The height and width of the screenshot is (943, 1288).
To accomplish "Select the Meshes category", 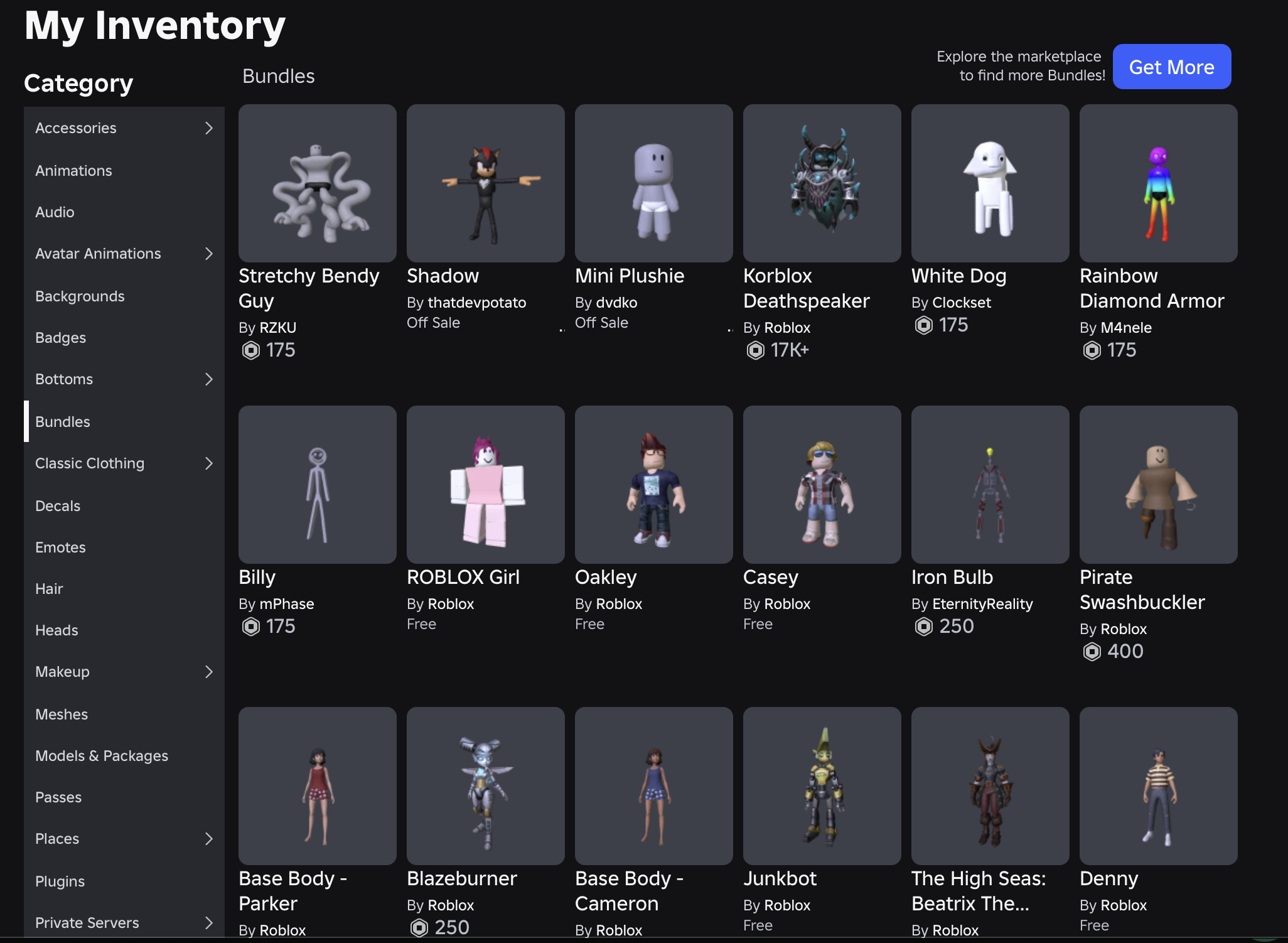I will point(124,714).
